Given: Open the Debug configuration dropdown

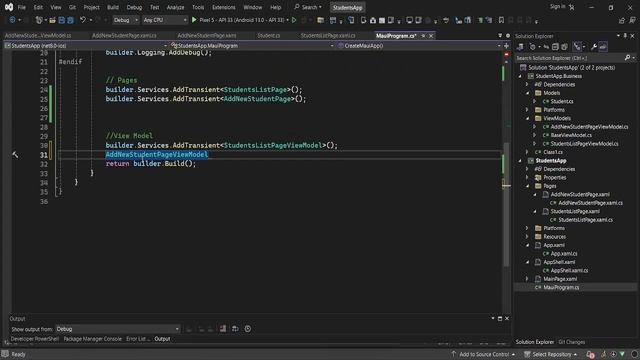Looking at the screenshot, I should tap(125, 20).
